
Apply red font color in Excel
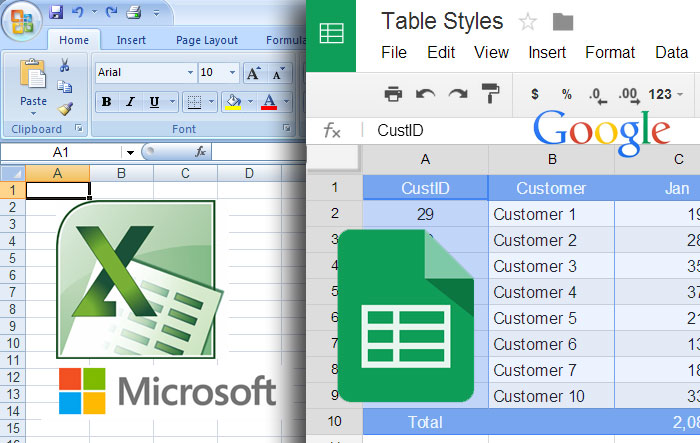pos(269,102)
